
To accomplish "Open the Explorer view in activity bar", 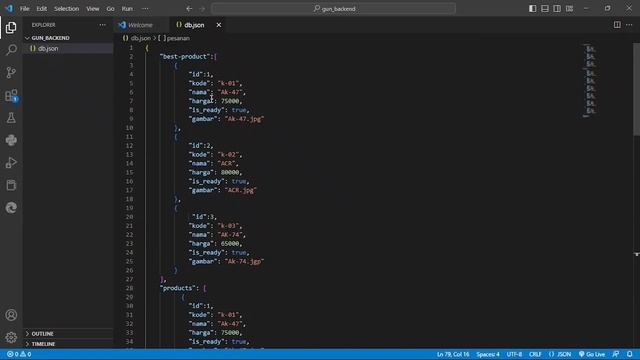I will click(x=11, y=27).
